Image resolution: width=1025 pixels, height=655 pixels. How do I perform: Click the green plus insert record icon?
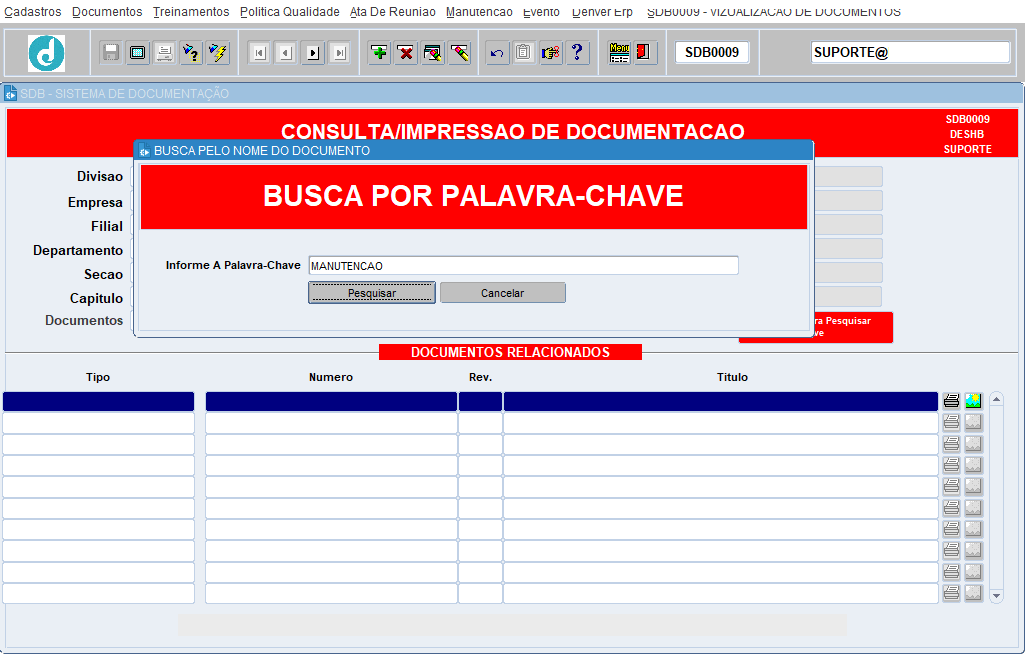[x=380, y=53]
